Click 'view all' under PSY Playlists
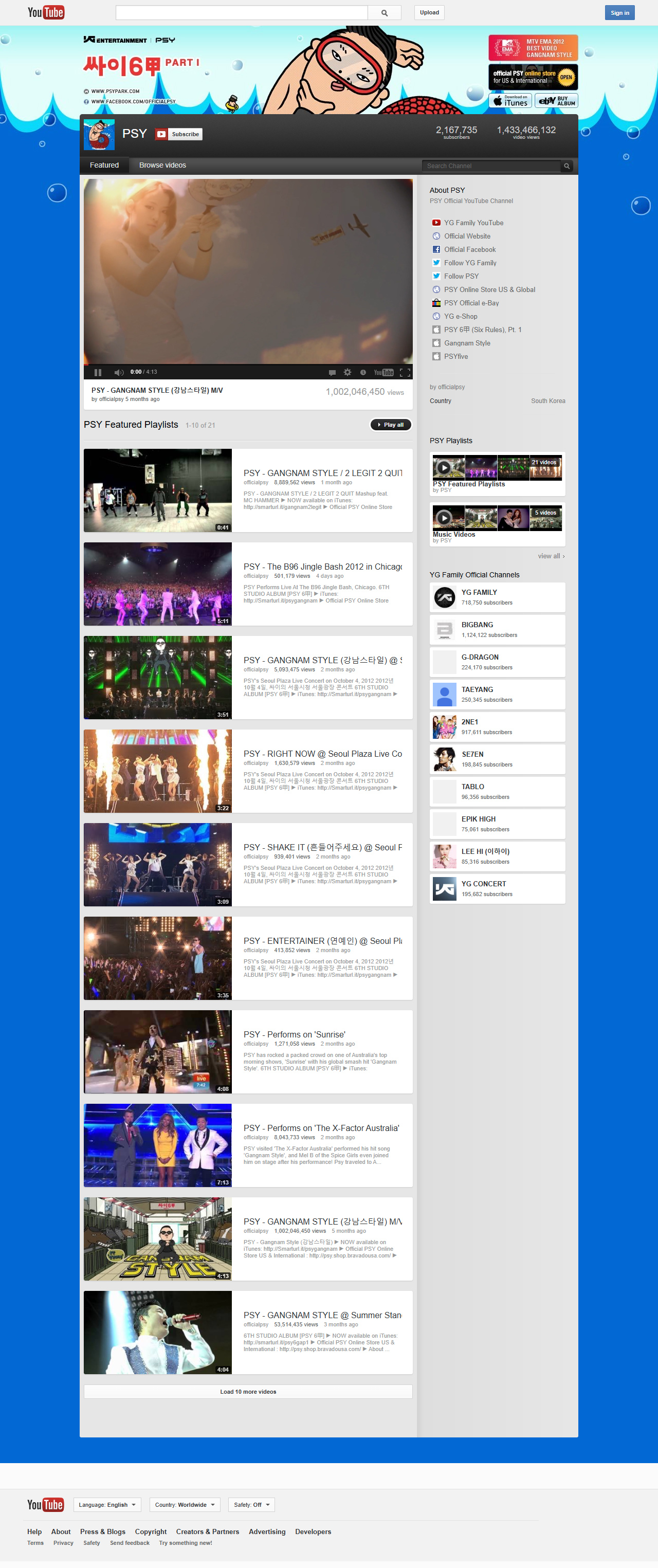Viewport: 658px width, 1568px height. [x=551, y=556]
